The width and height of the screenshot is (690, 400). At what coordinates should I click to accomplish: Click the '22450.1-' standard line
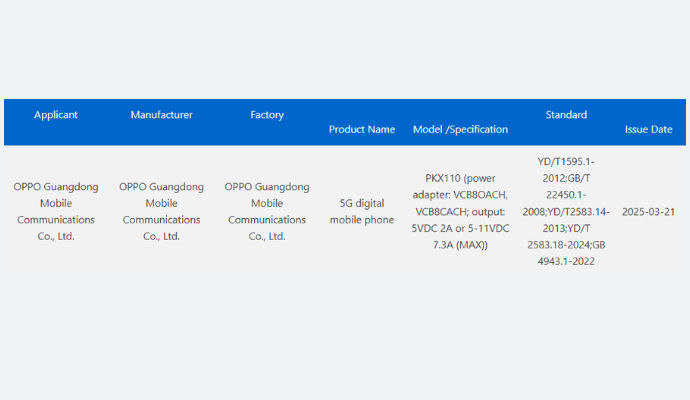566,194
